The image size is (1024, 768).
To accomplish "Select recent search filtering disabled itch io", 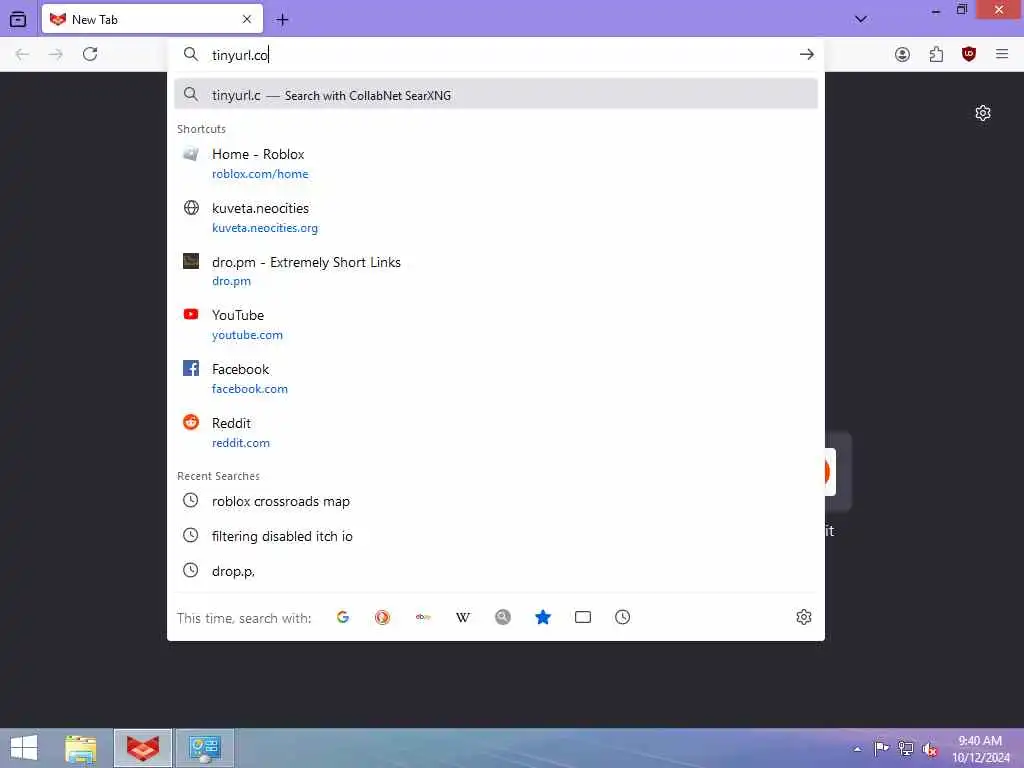I will (496, 536).
